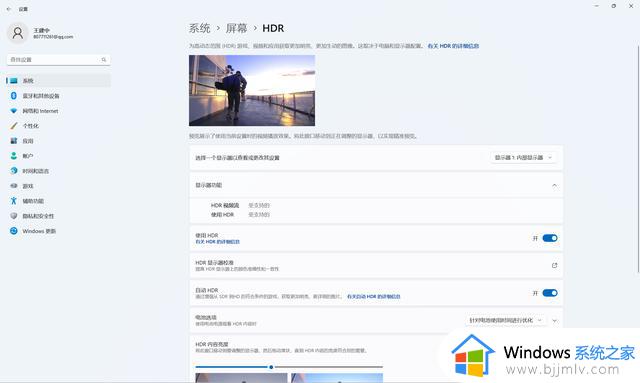The image size is (640, 383).
Task: Click the search magnifier icon
Action: tap(104, 60)
